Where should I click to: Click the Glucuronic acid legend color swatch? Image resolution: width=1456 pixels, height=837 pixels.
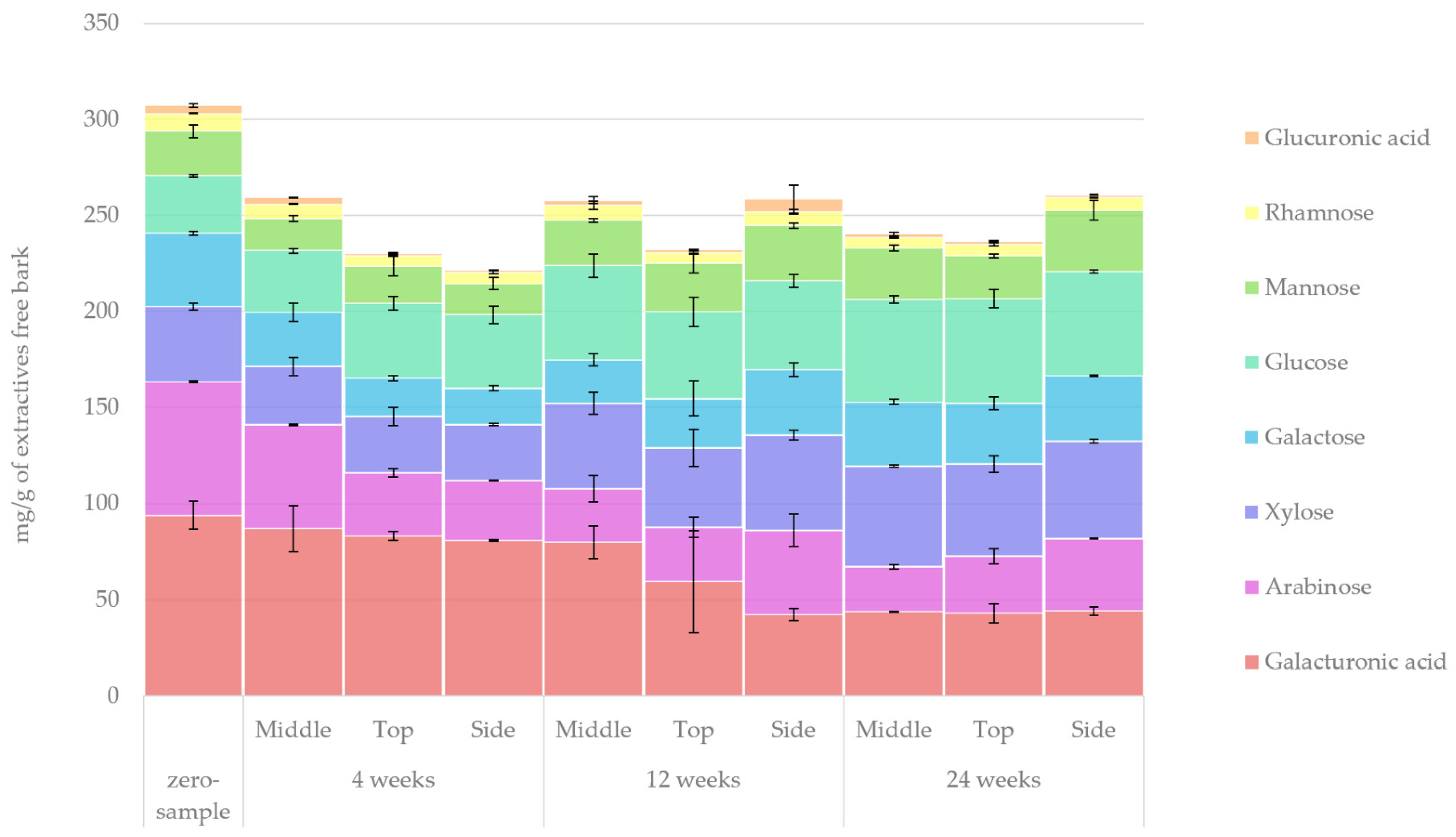pos(1251,138)
